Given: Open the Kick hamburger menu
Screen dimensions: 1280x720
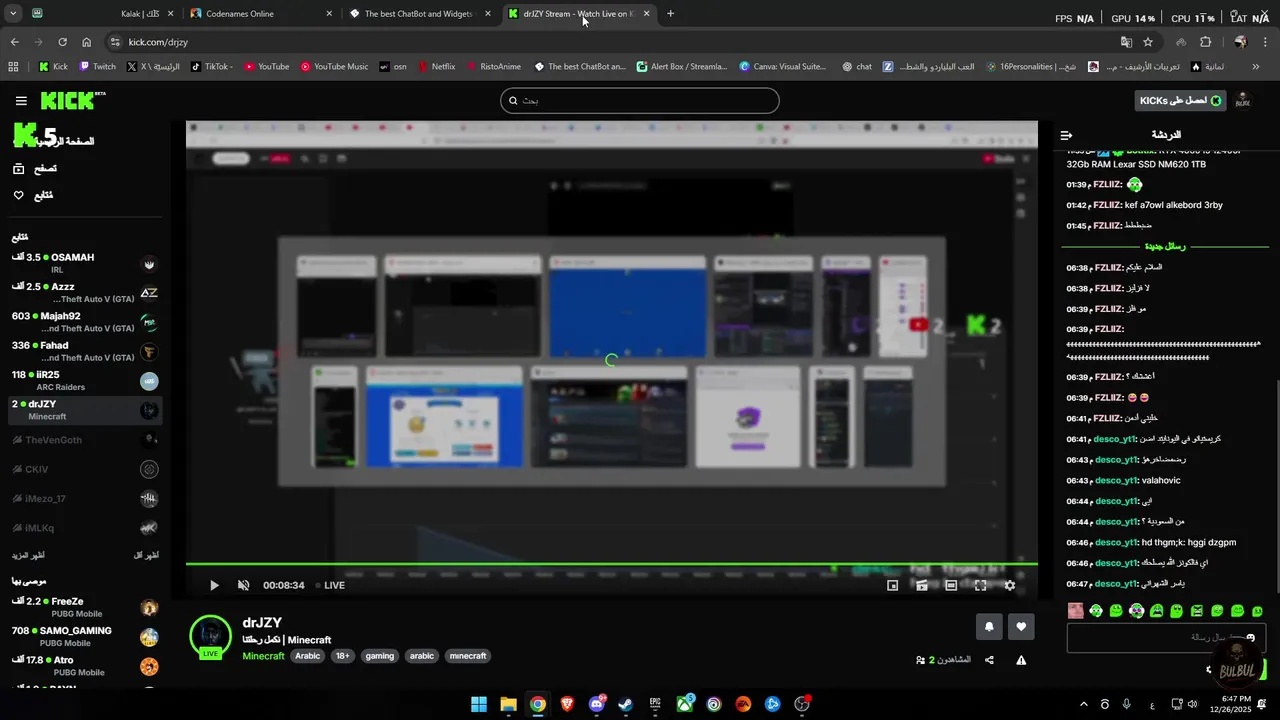Looking at the screenshot, I should pos(21,101).
